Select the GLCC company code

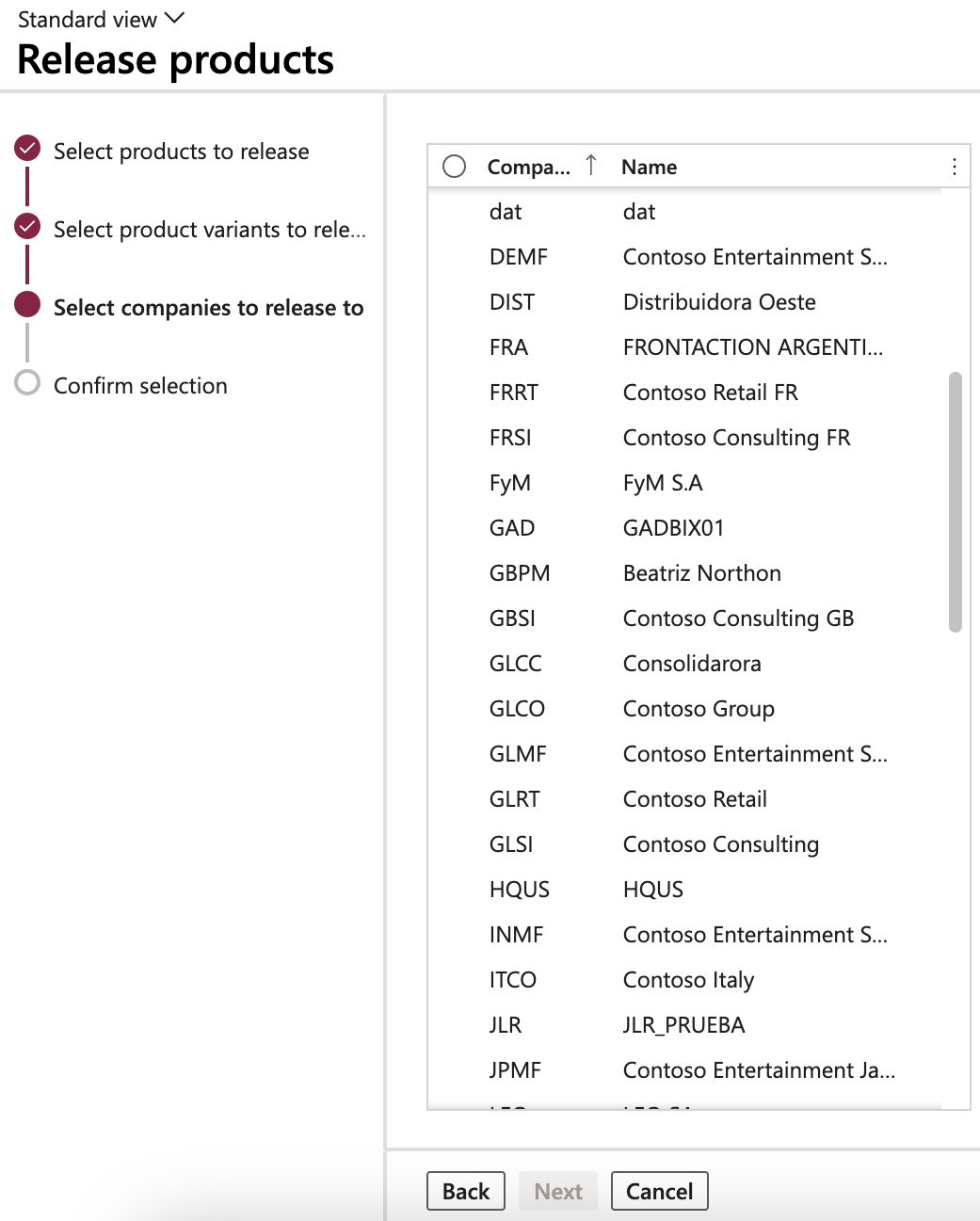click(515, 664)
